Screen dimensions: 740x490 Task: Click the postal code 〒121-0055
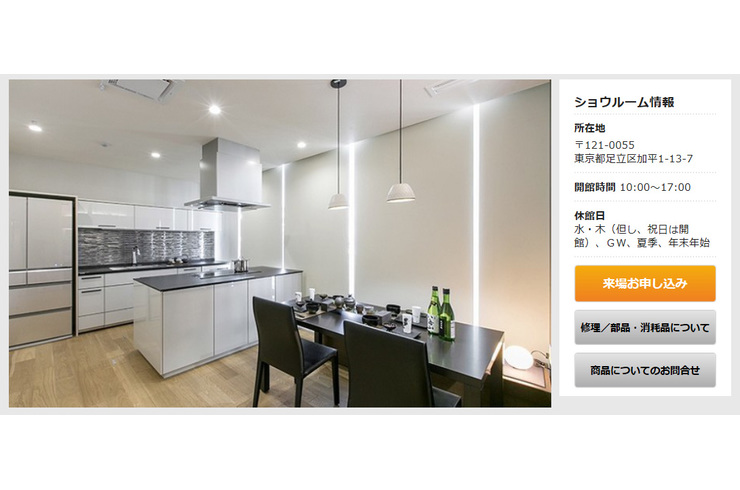point(604,145)
